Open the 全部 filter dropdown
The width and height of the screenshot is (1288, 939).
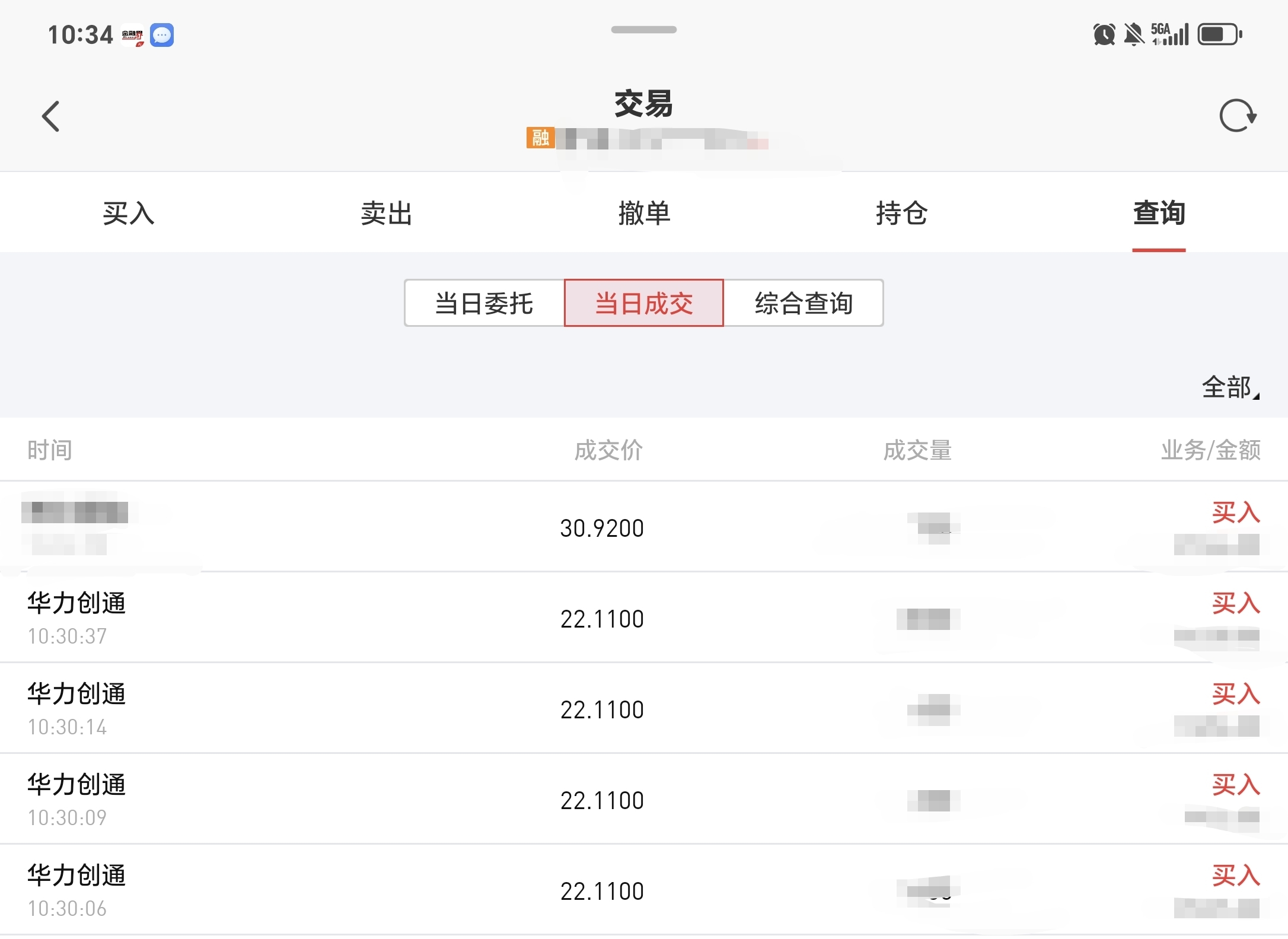[1230, 388]
